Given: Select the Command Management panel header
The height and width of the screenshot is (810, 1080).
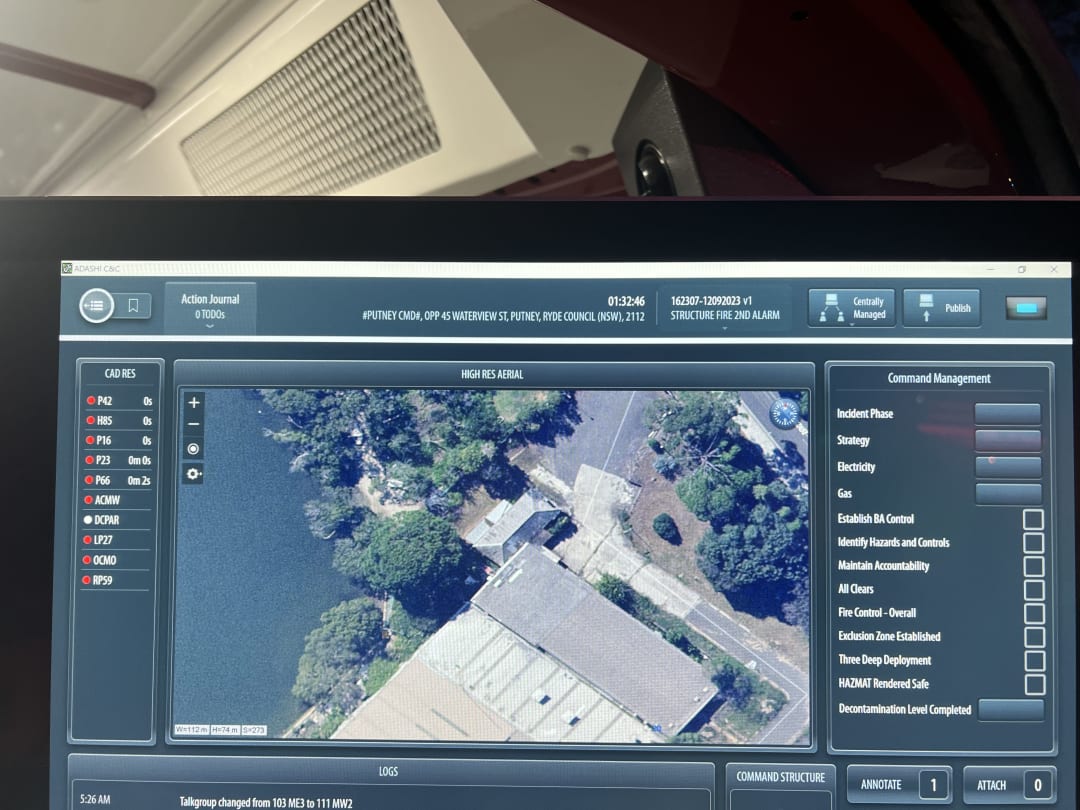Looking at the screenshot, I should 939,378.
